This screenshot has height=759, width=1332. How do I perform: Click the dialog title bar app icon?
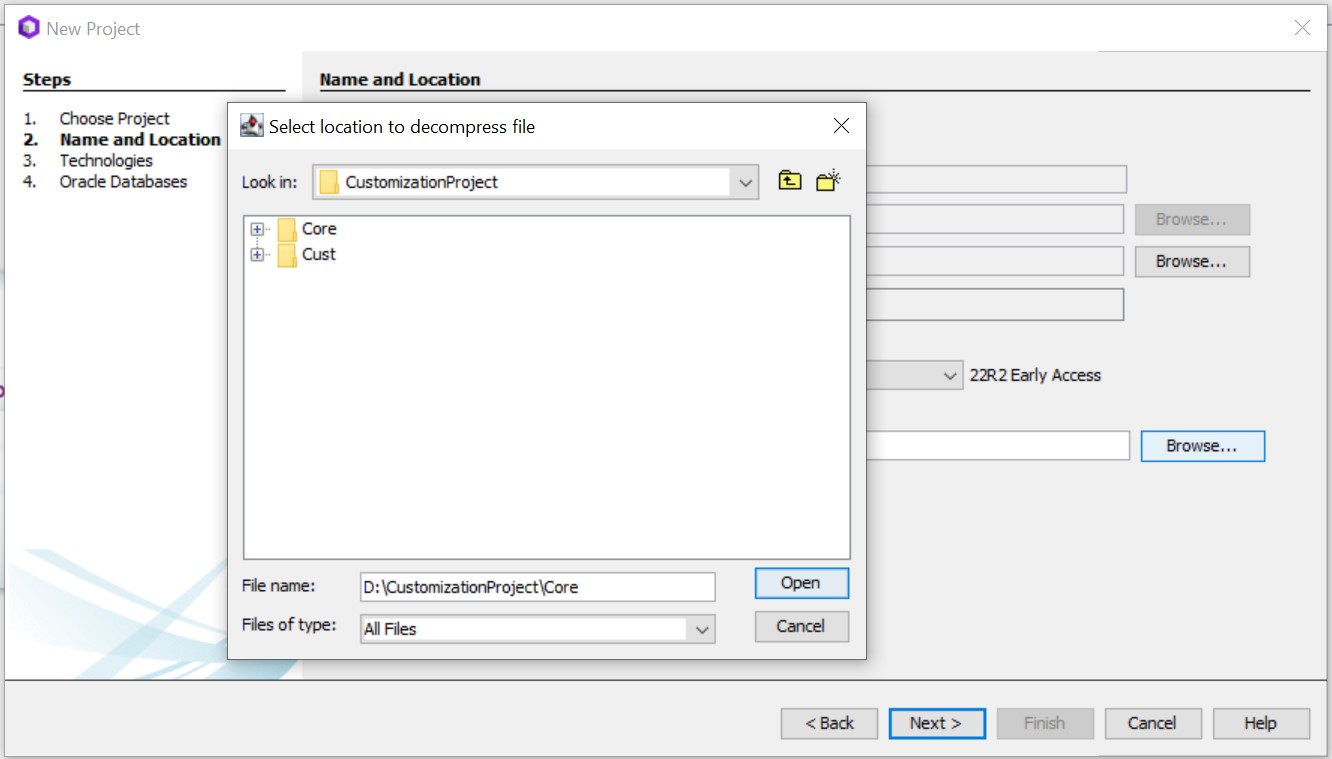click(252, 126)
